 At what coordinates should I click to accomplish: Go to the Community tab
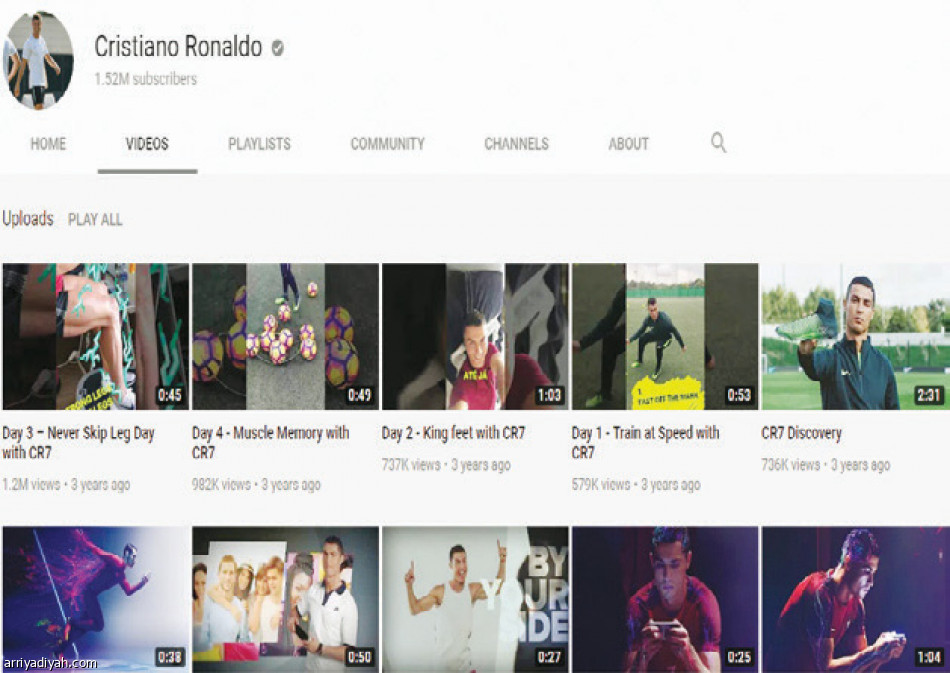tap(387, 144)
